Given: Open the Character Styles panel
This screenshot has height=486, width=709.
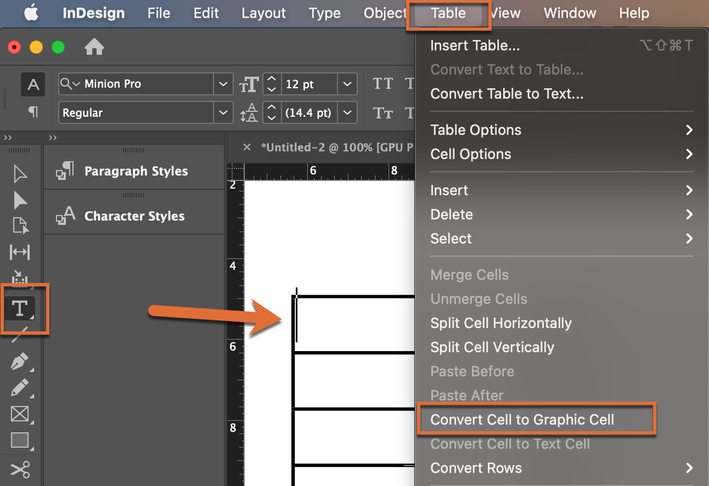Looking at the screenshot, I should [134, 216].
